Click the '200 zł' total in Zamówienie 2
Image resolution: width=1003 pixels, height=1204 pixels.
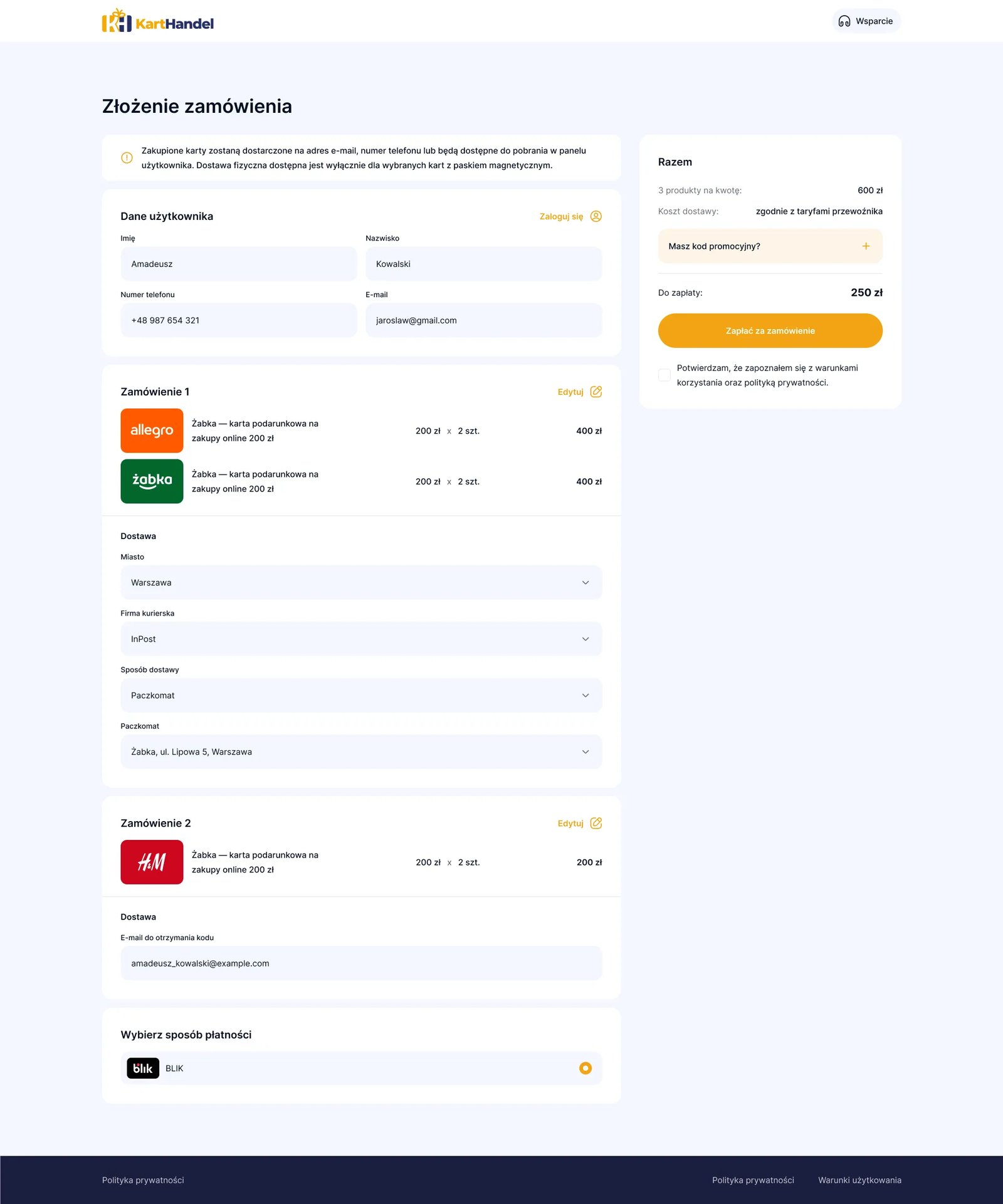(589, 862)
